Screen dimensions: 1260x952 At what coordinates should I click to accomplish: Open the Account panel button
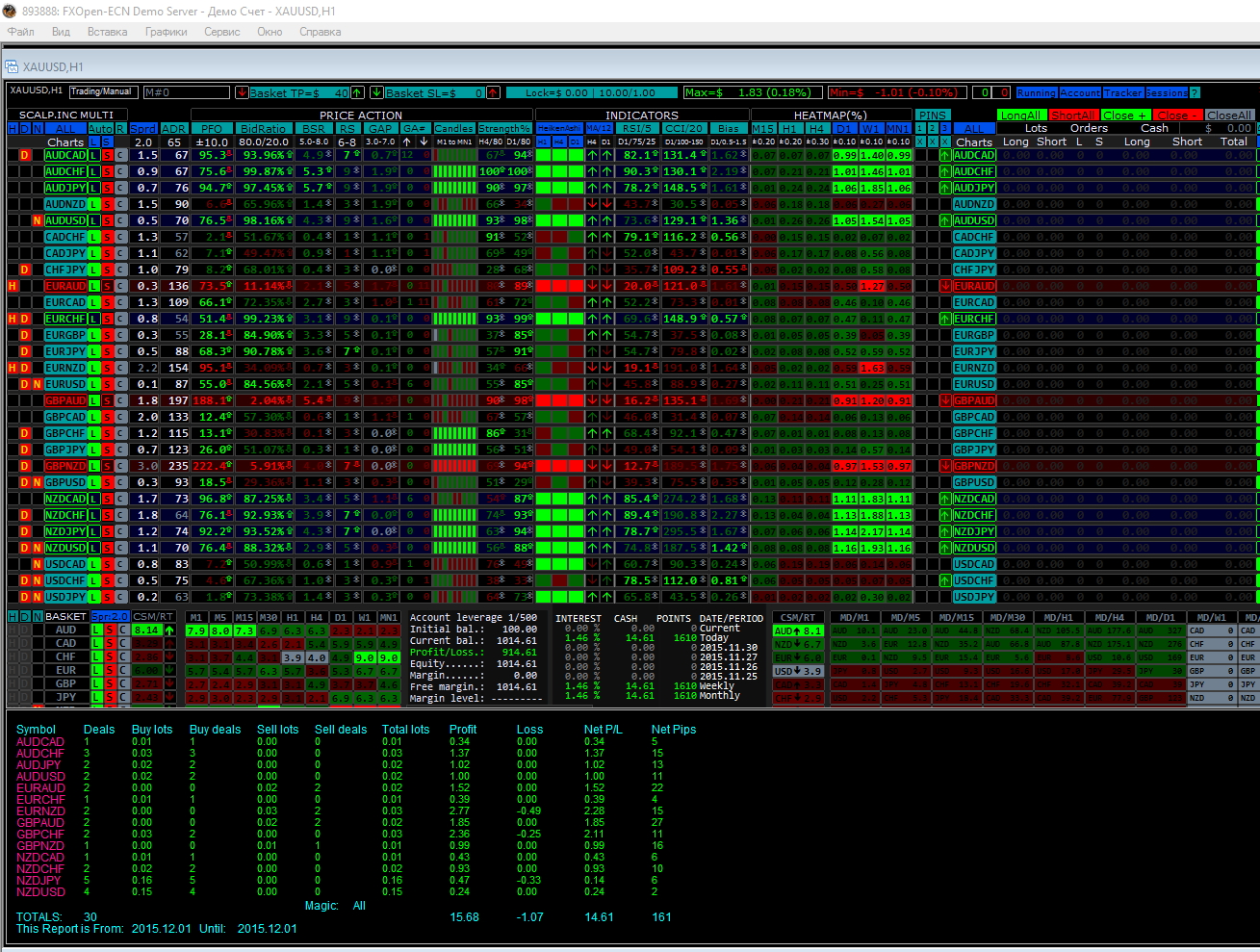tap(1080, 92)
